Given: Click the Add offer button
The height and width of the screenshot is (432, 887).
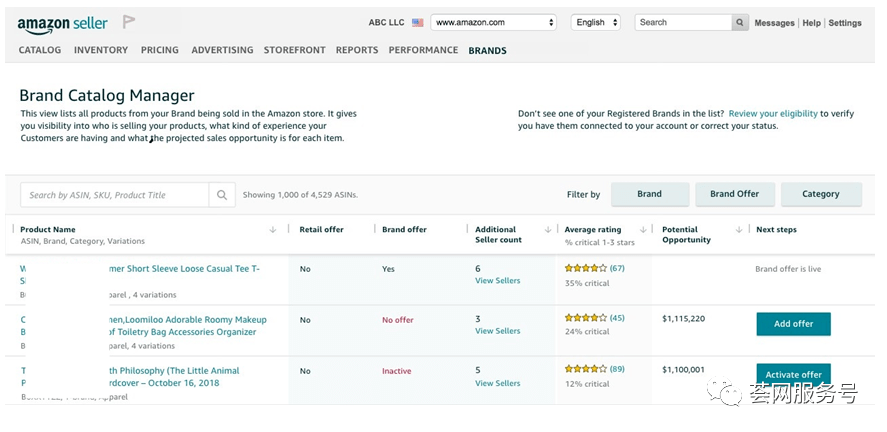Looking at the screenshot, I should (x=794, y=324).
